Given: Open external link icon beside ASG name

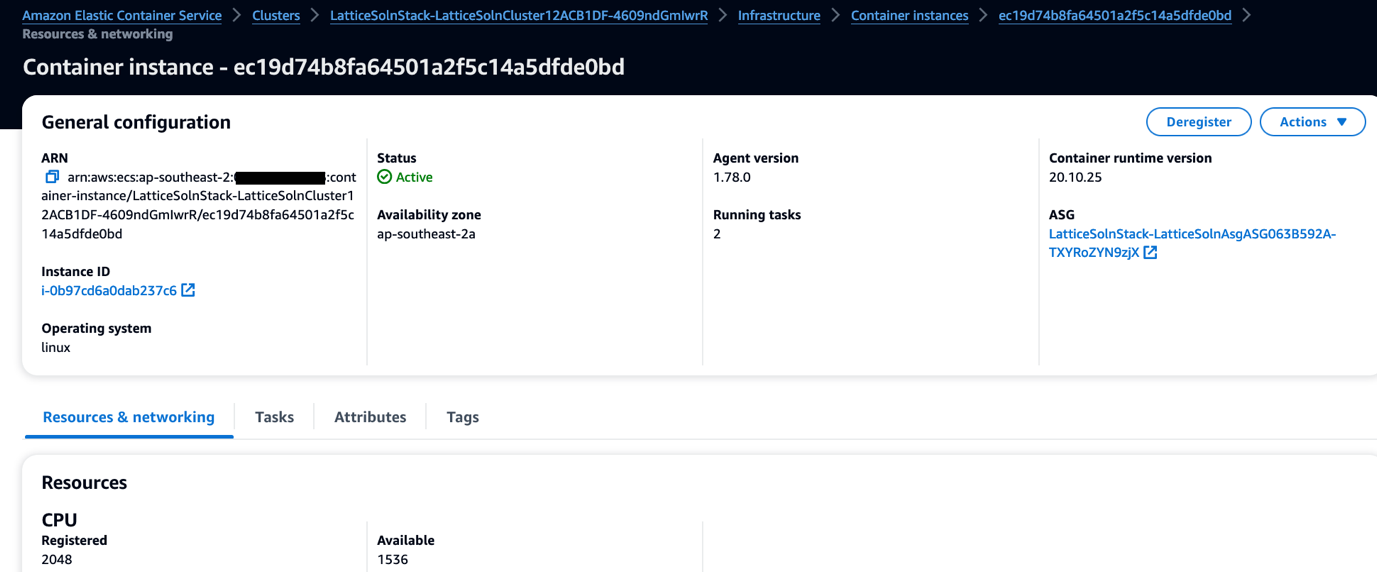Looking at the screenshot, I should (1150, 253).
